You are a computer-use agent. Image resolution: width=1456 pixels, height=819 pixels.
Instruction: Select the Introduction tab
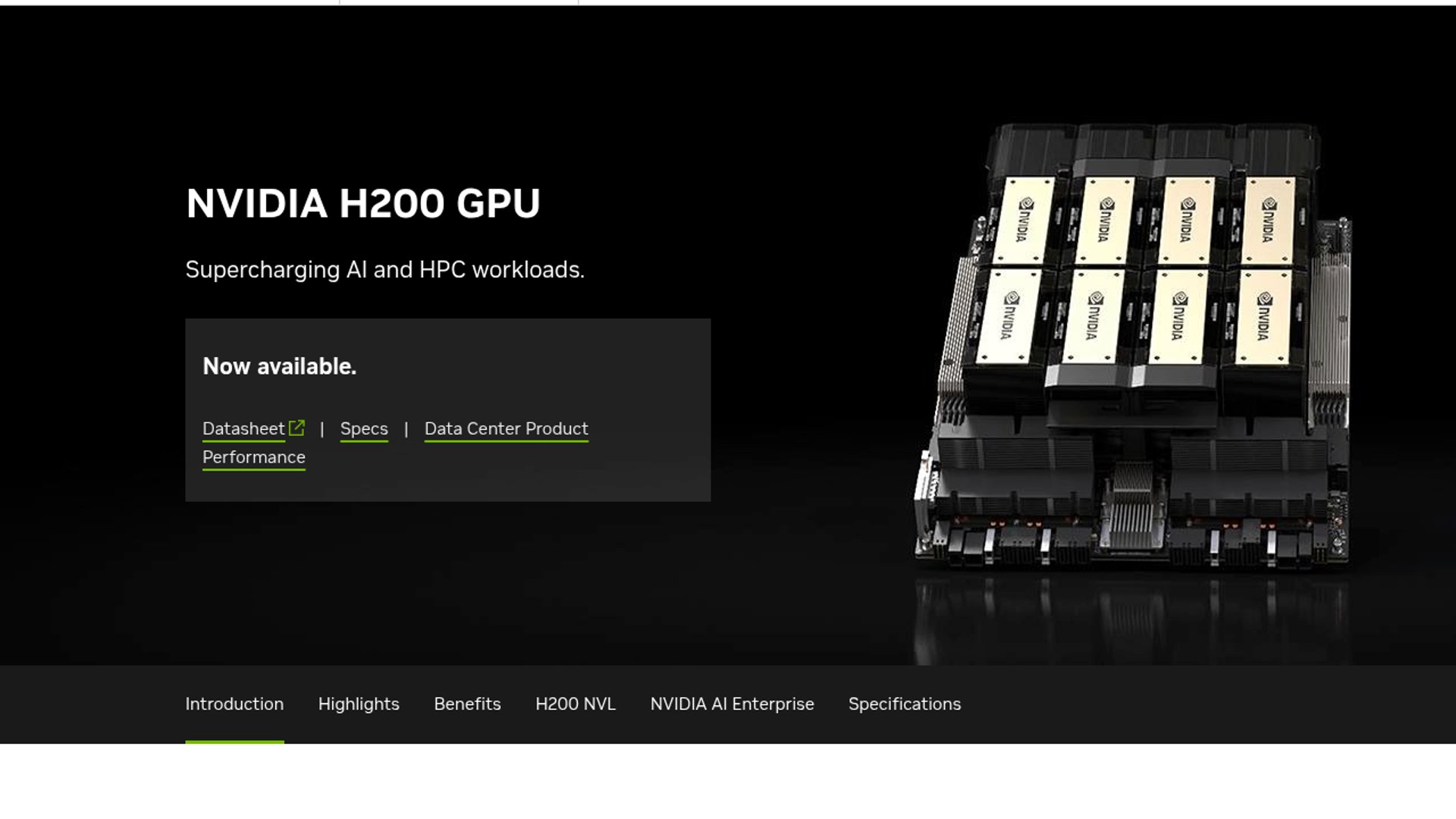click(234, 704)
